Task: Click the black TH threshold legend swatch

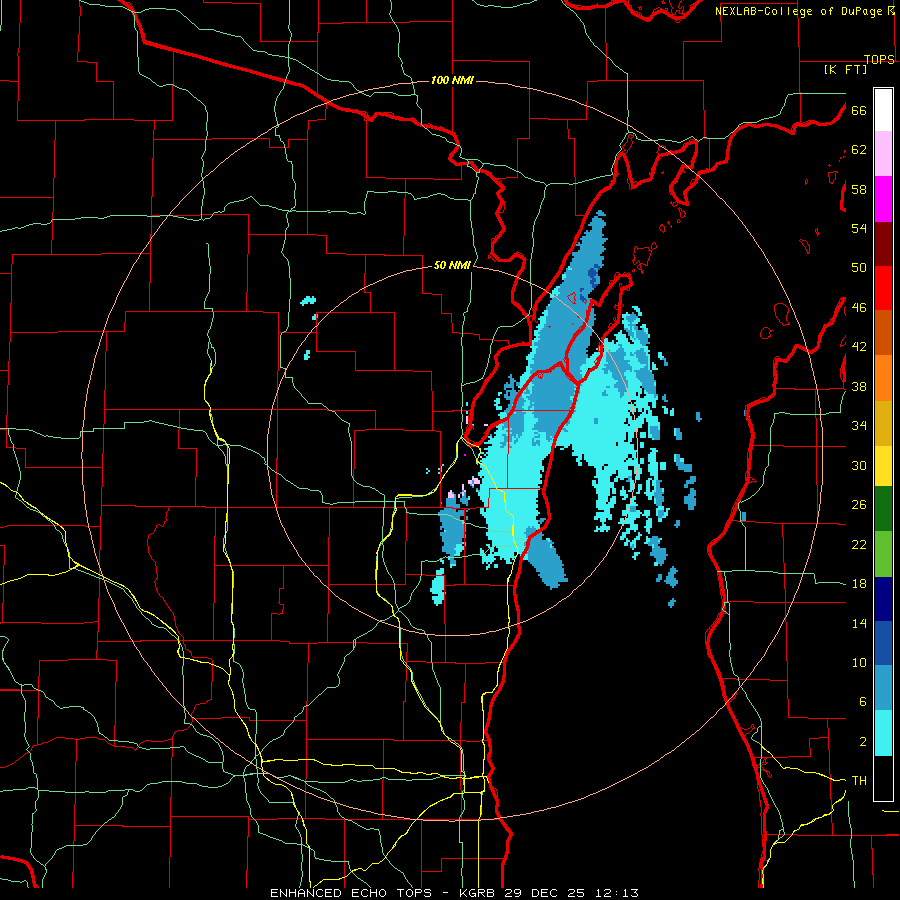Action: [x=883, y=778]
